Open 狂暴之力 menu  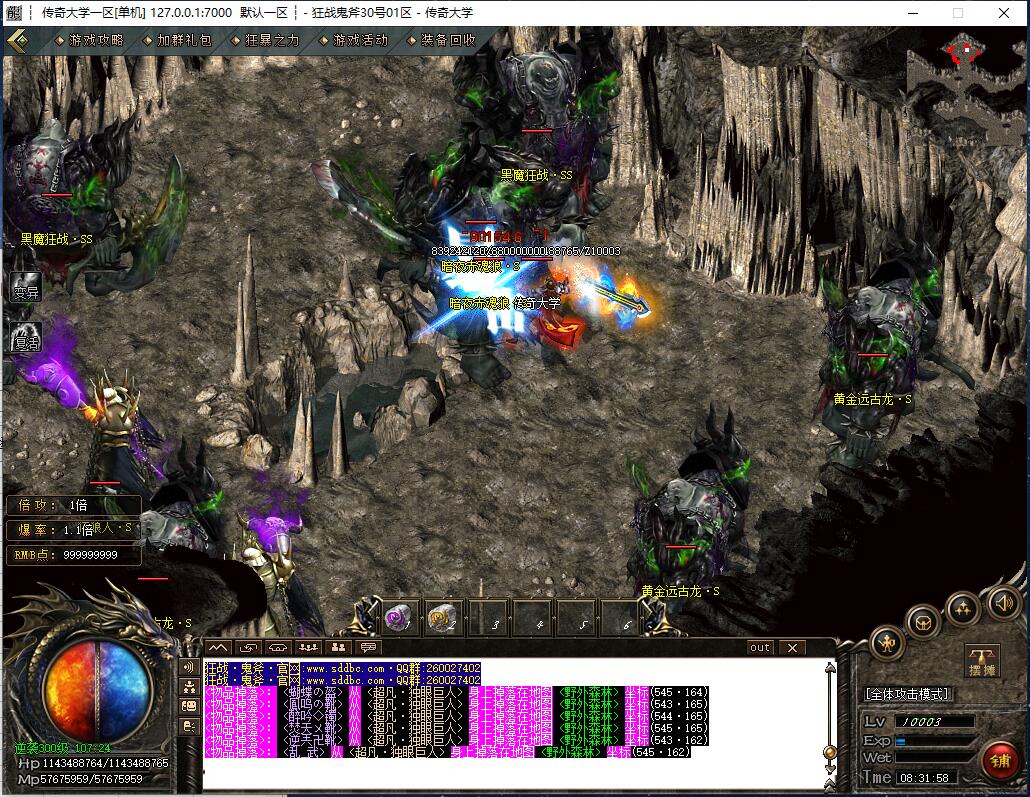tap(265, 41)
